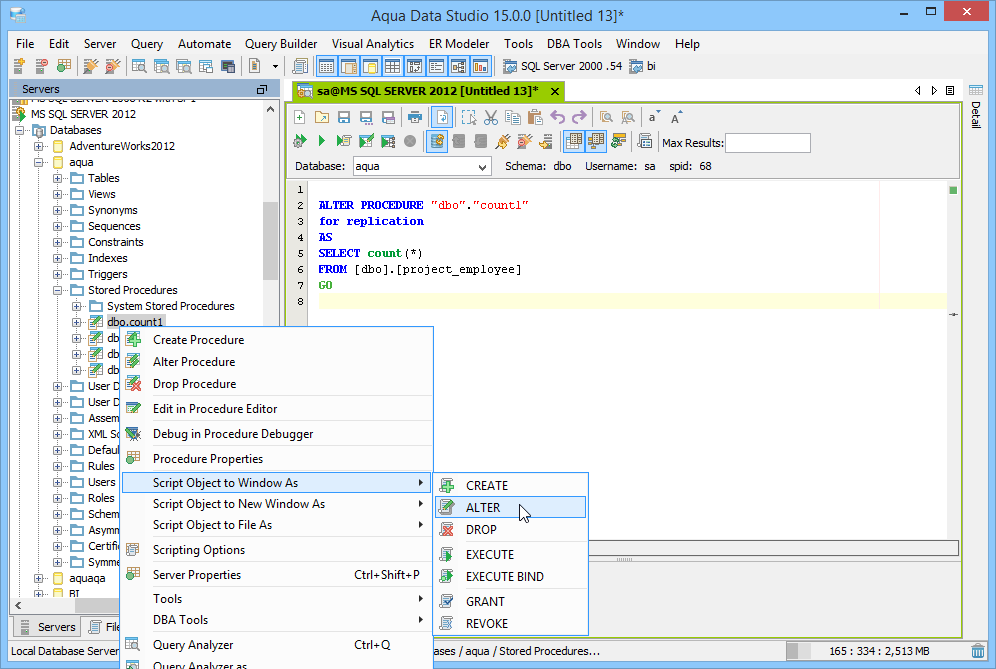Click the Find magnifier icon in editor toolbar

pos(607,117)
